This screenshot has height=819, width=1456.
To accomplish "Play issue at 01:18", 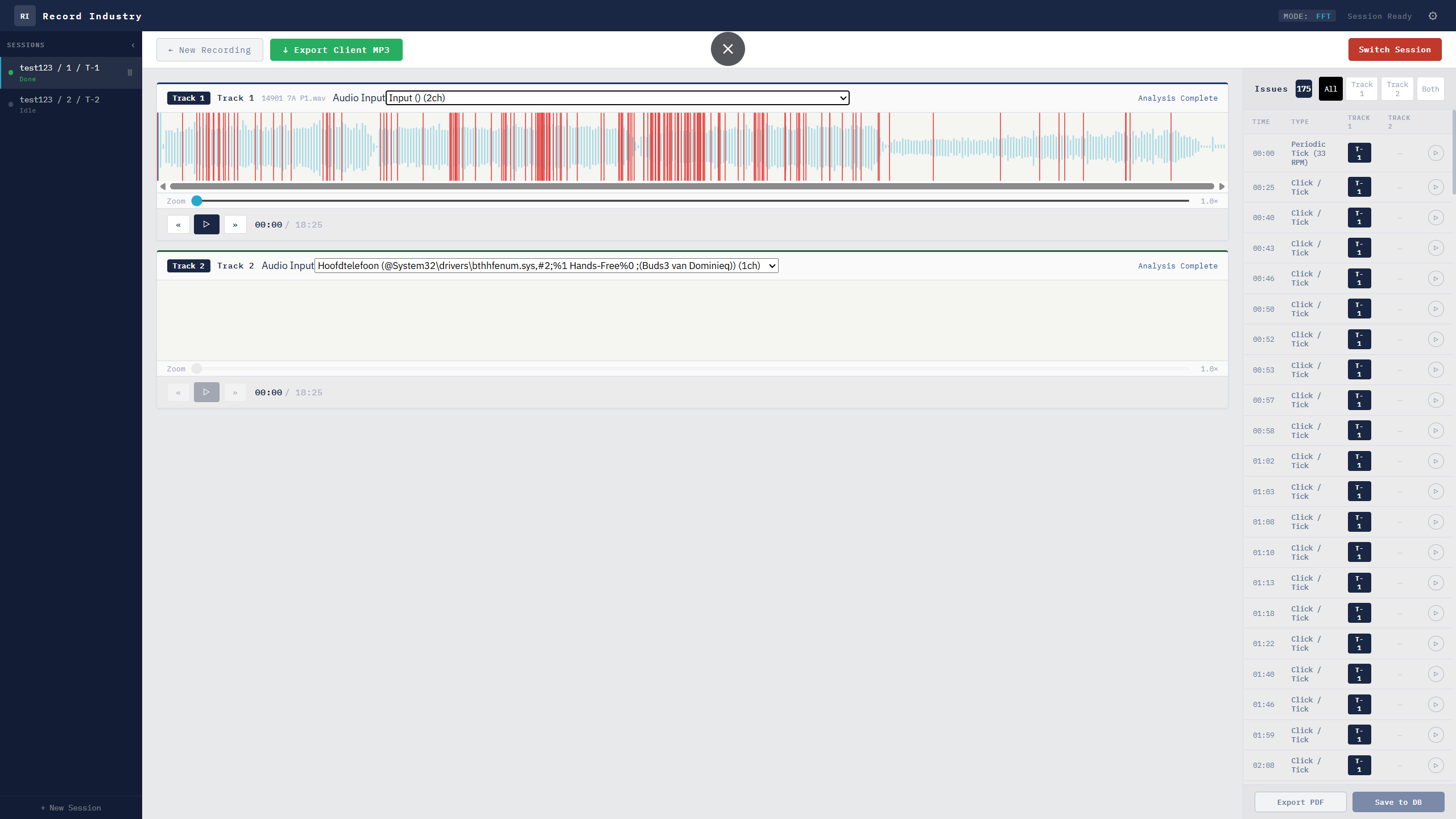I will point(1436,613).
